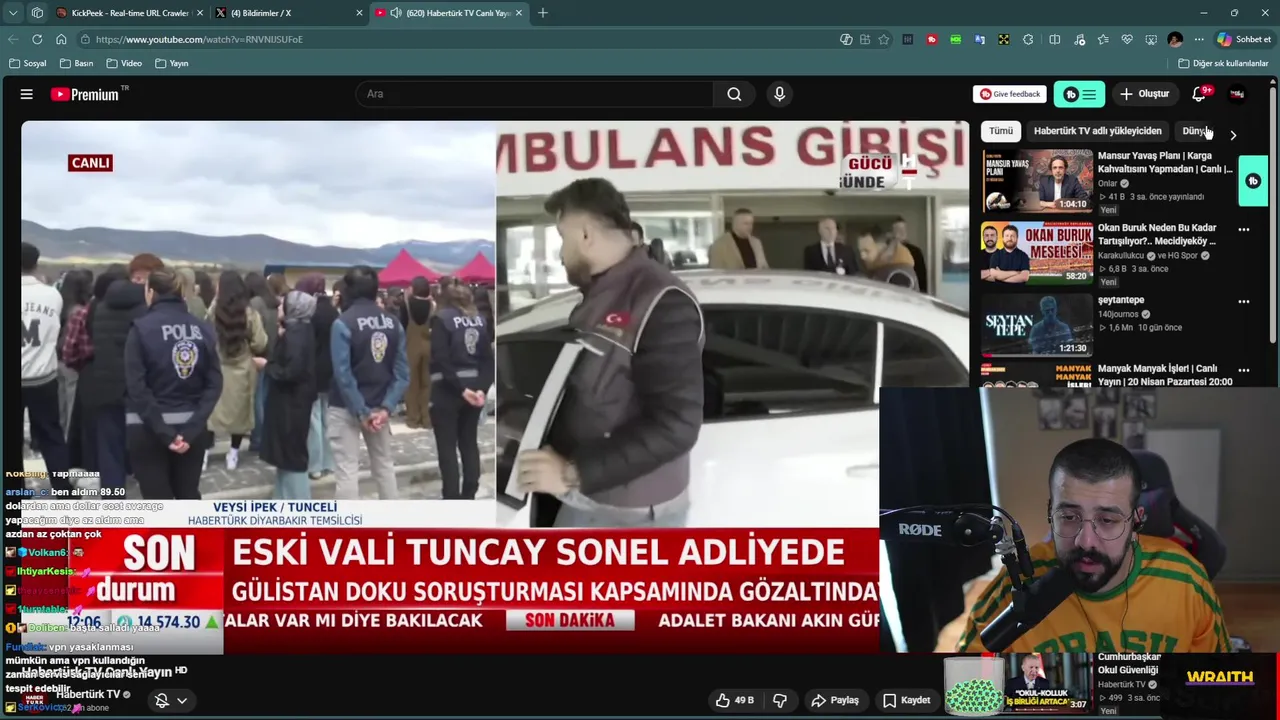This screenshot has height=720, width=1280.
Task: Select the Habertürk TV Canlı Yayın tab
Action: 445,13
